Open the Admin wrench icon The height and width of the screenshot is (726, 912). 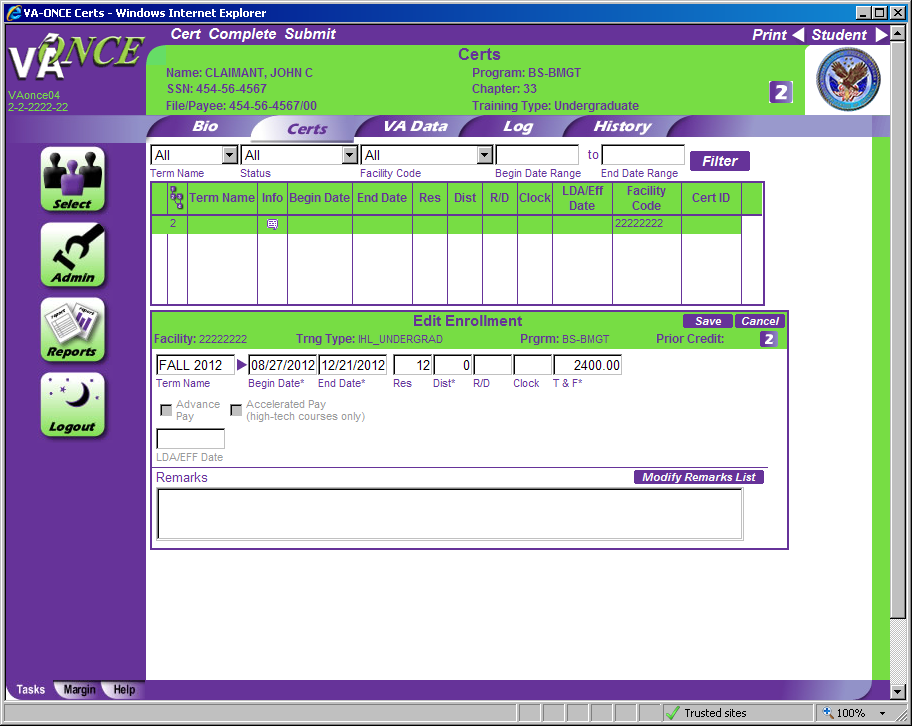click(73, 254)
